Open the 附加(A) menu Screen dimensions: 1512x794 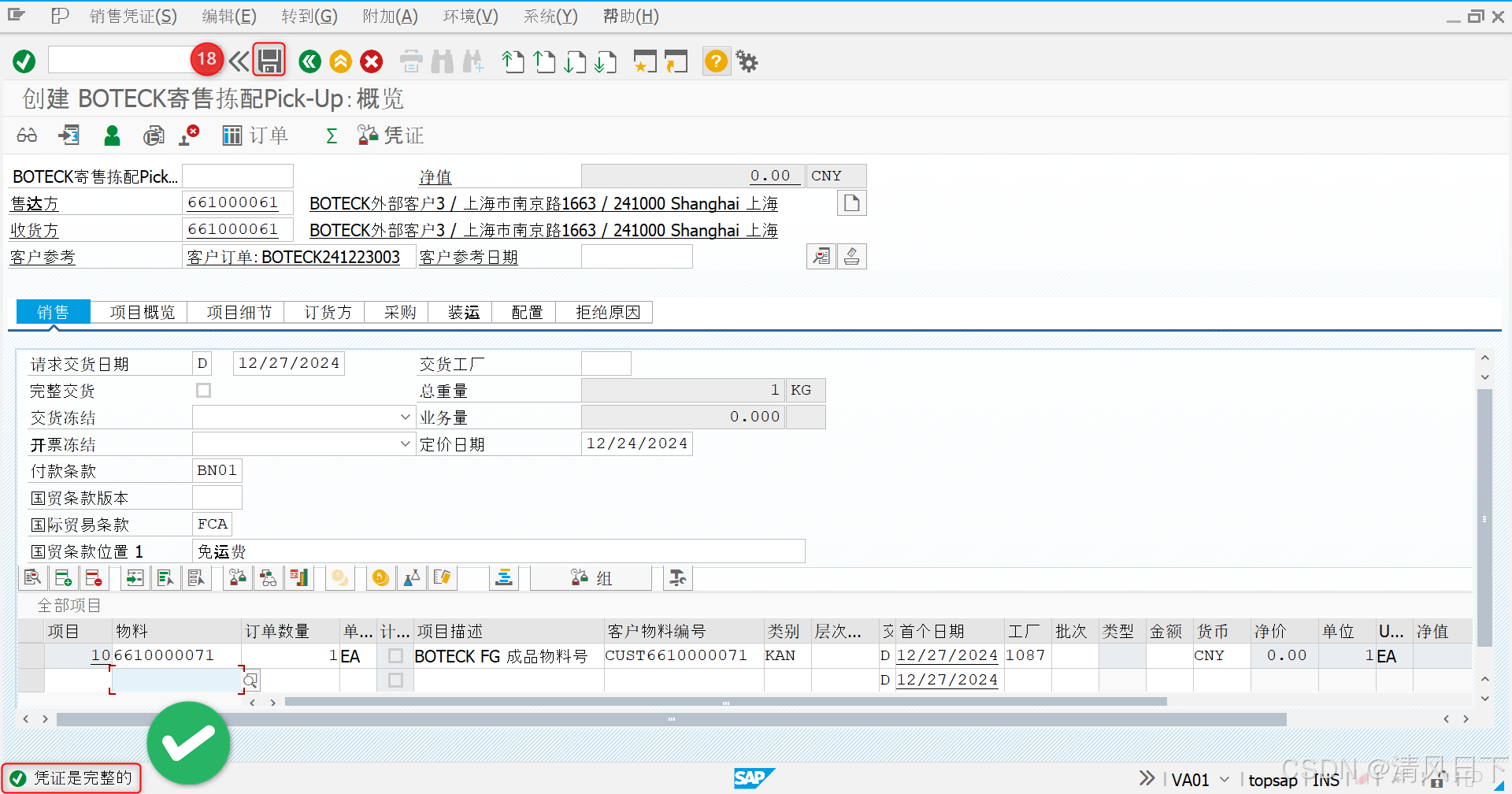click(x=391, y=17)
